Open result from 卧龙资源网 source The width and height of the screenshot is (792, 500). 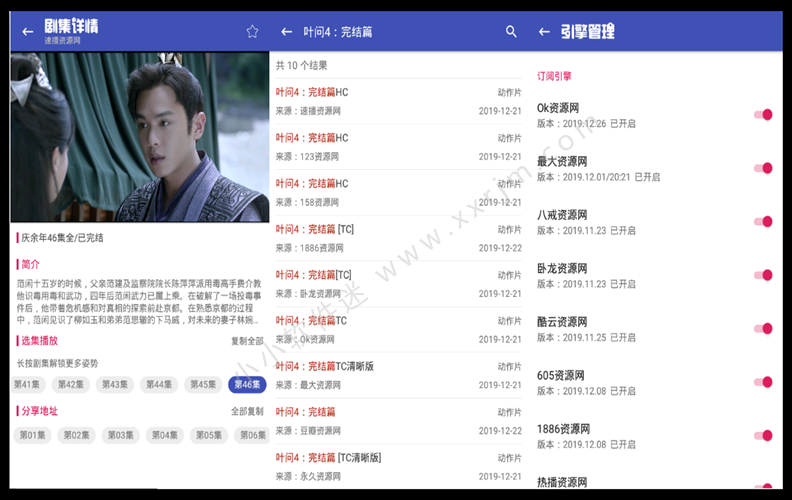pos(399,284)
